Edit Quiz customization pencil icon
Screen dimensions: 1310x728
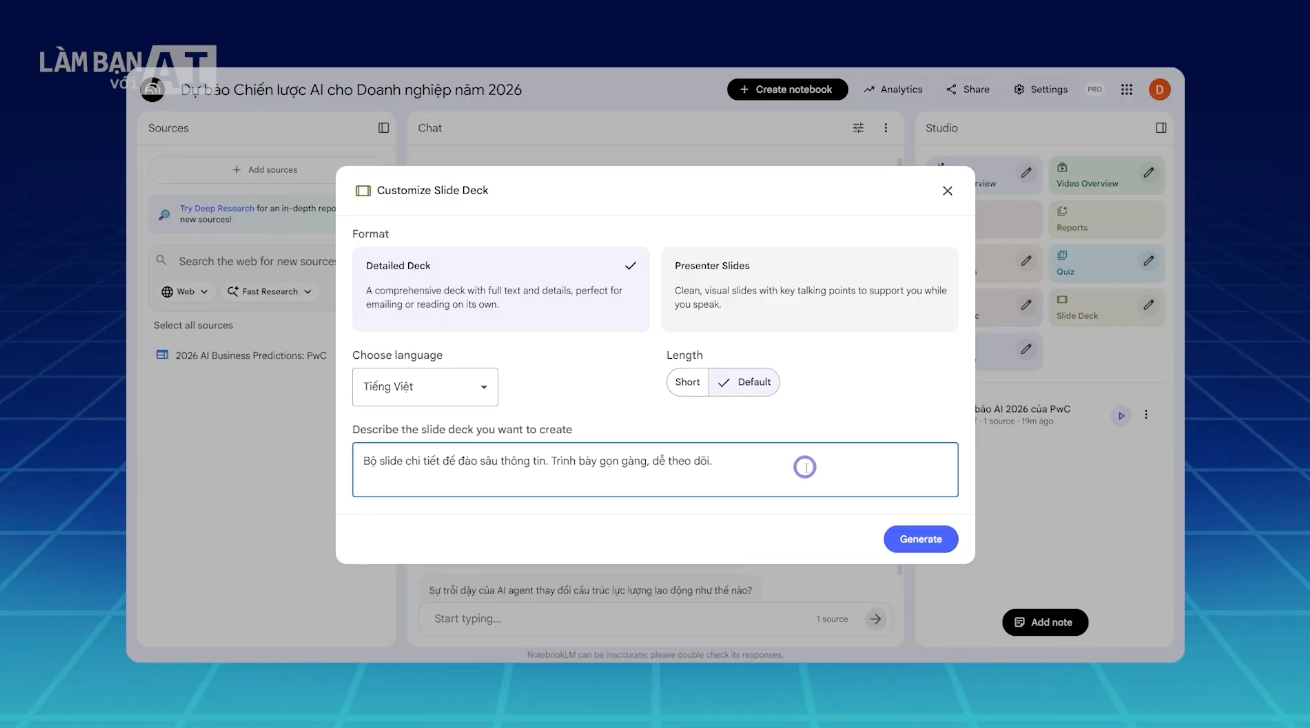point(1149,261)
